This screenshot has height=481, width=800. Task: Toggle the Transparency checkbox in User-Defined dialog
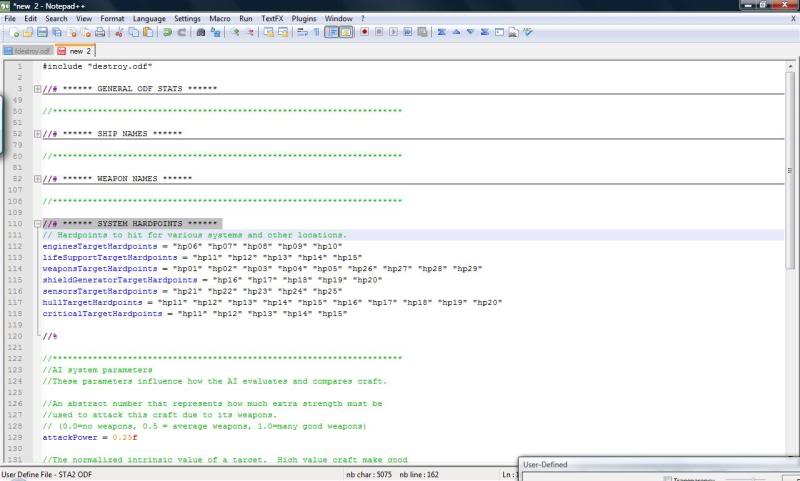[667, 478]
